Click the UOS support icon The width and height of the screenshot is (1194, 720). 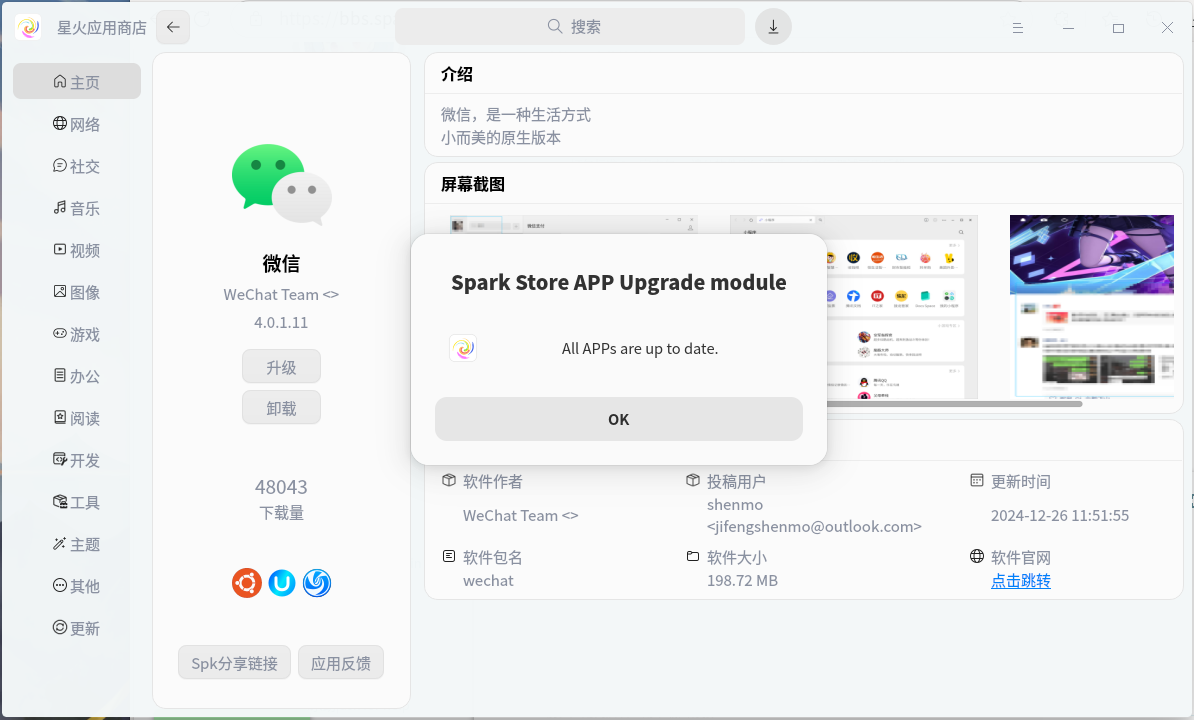282,583
